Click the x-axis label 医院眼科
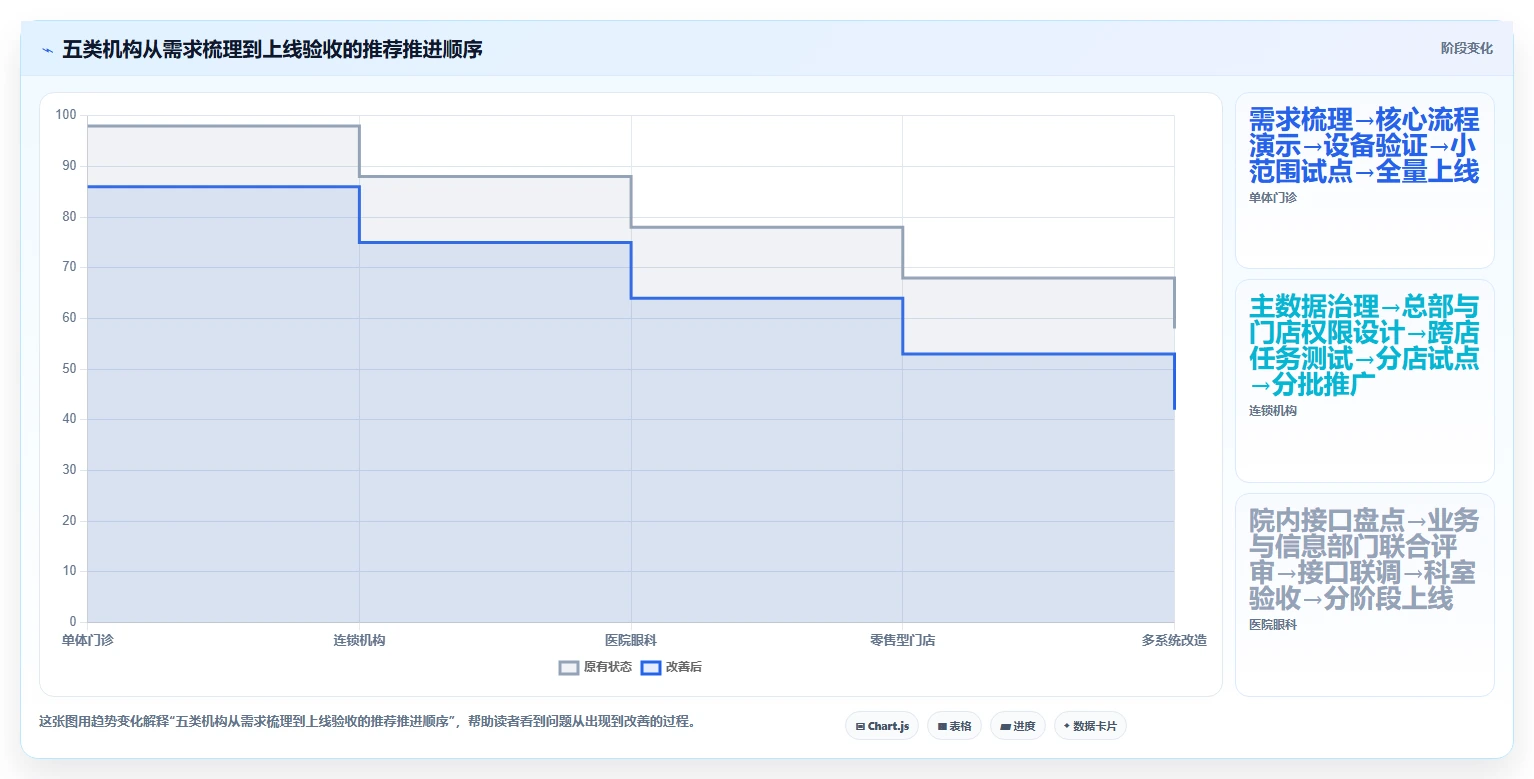 pos(631,640)
